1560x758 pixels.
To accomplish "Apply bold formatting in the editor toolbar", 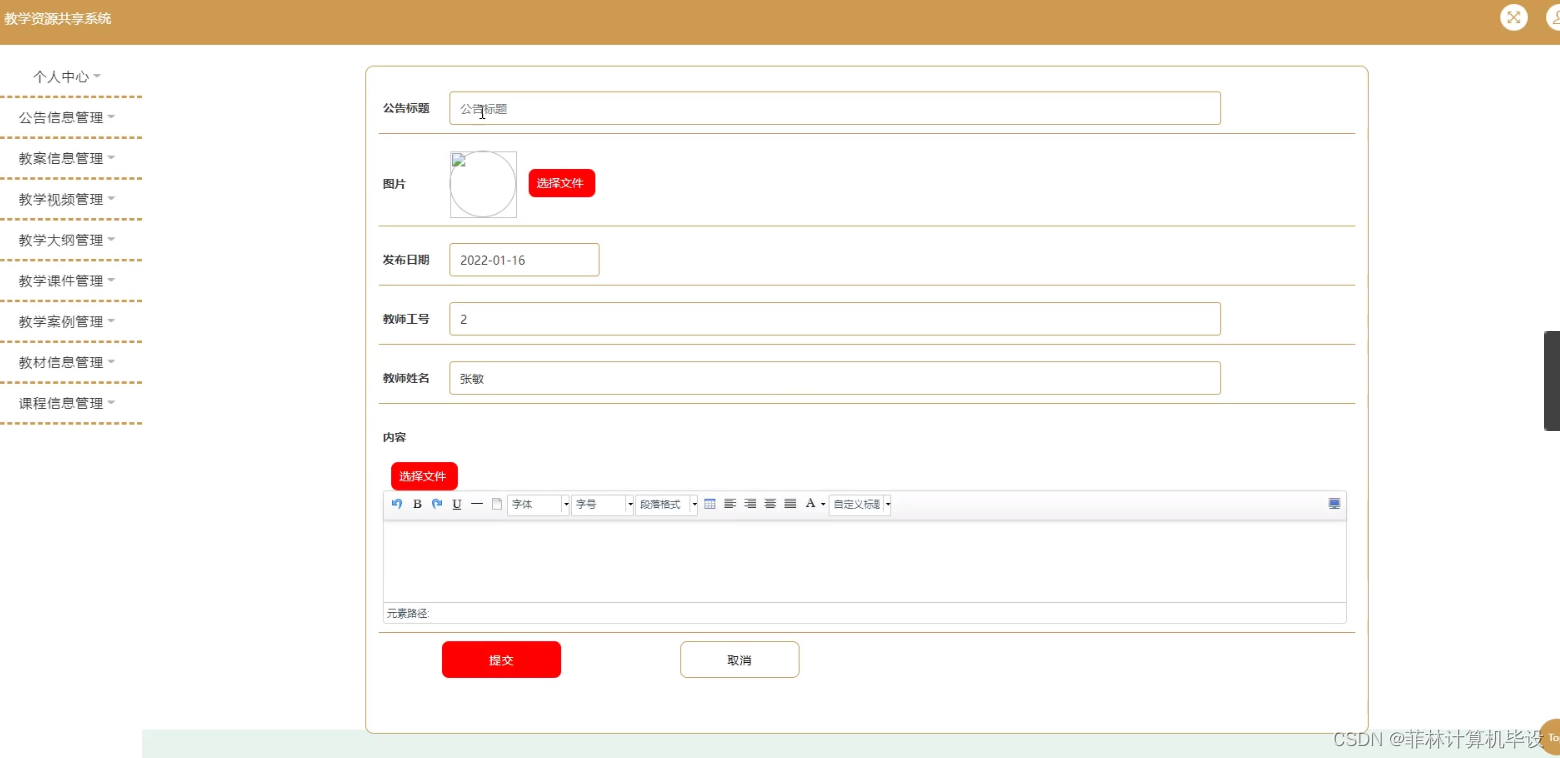I will (417, 504).
